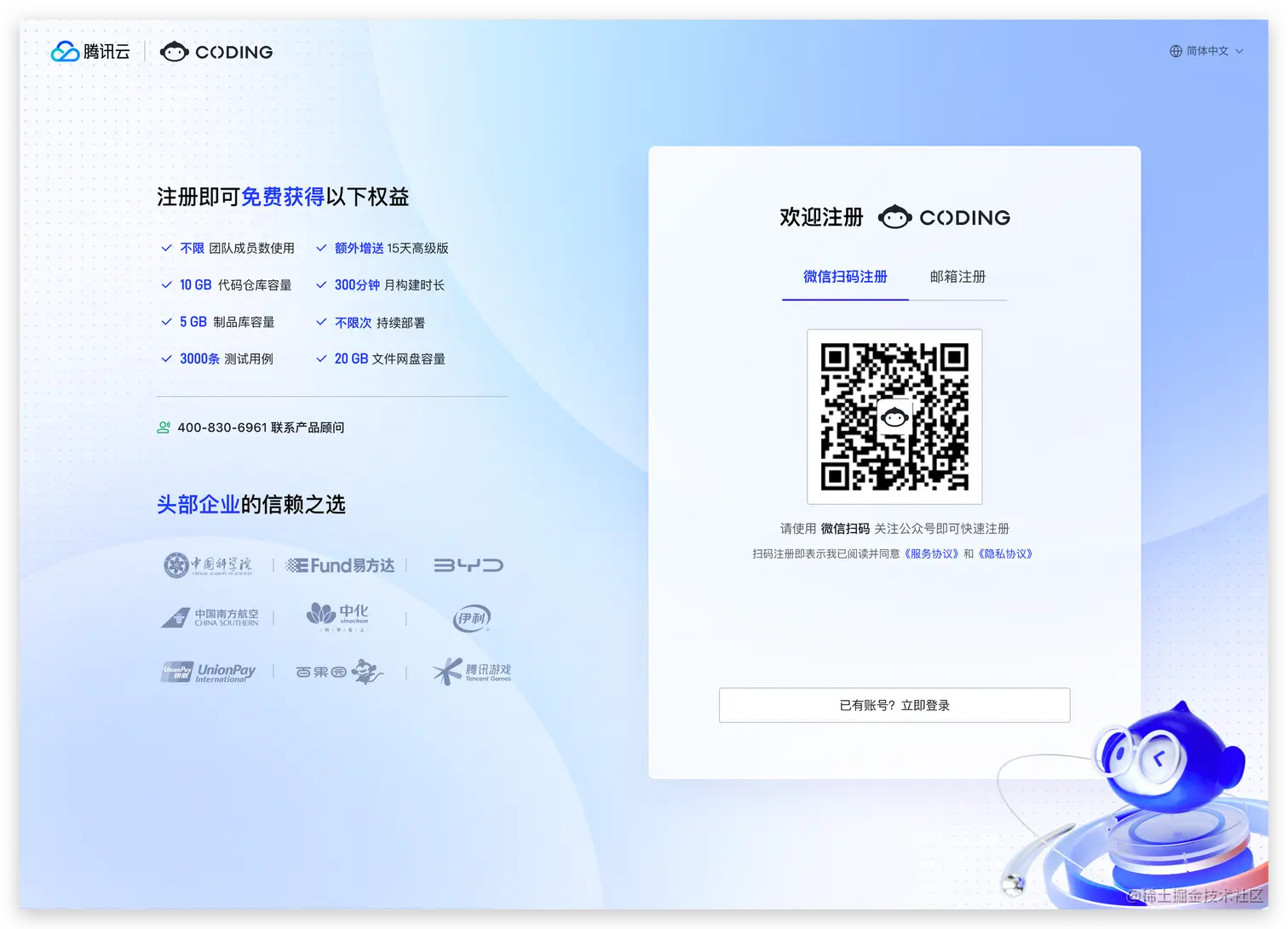The width and height of the screenshot is (1288, 929).
Task: Click the 百果园 logo
Action: pos(340,672)
